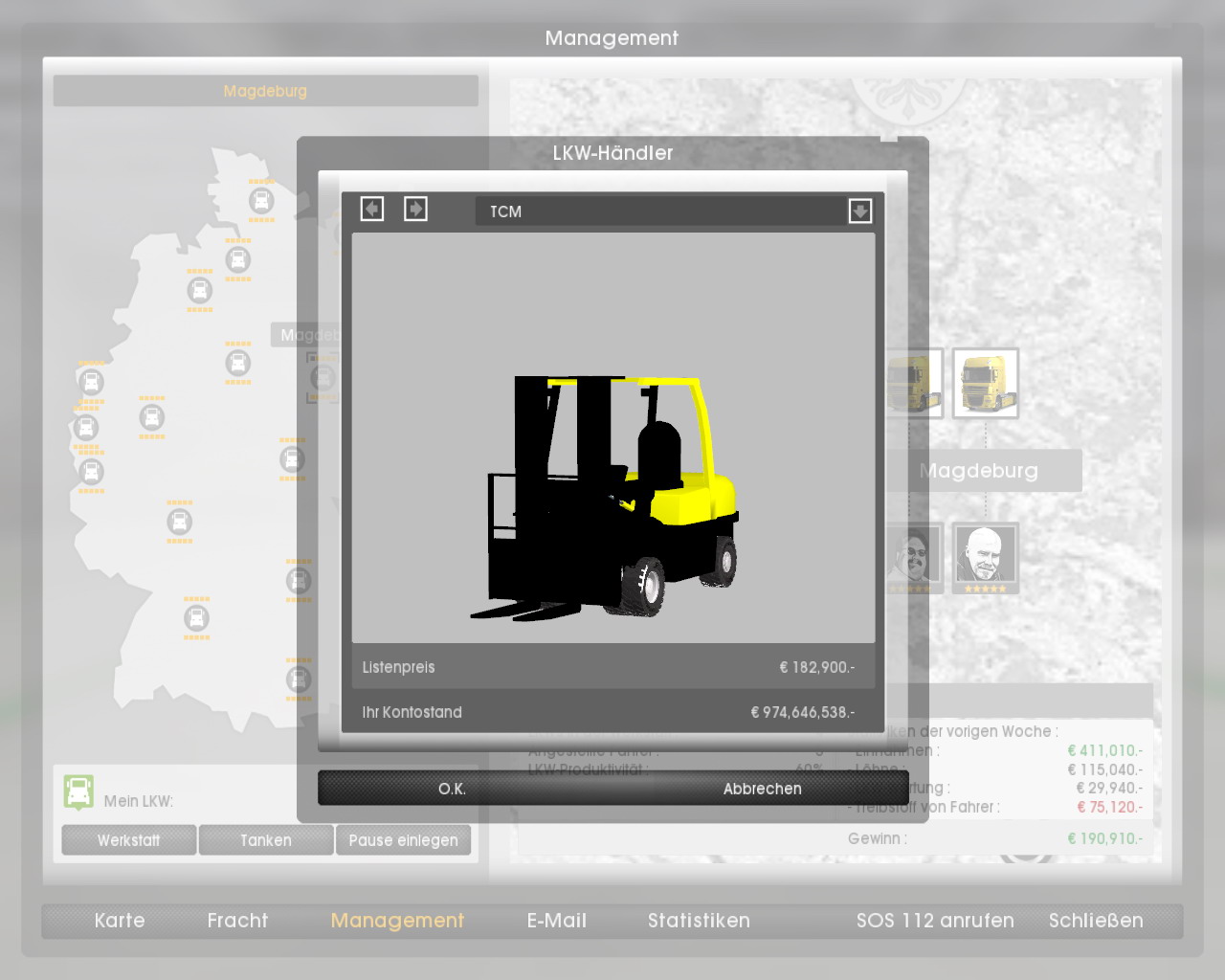Confirm purchase with the O.K. button
This screenshot has height=980, width=1225.
452,789
